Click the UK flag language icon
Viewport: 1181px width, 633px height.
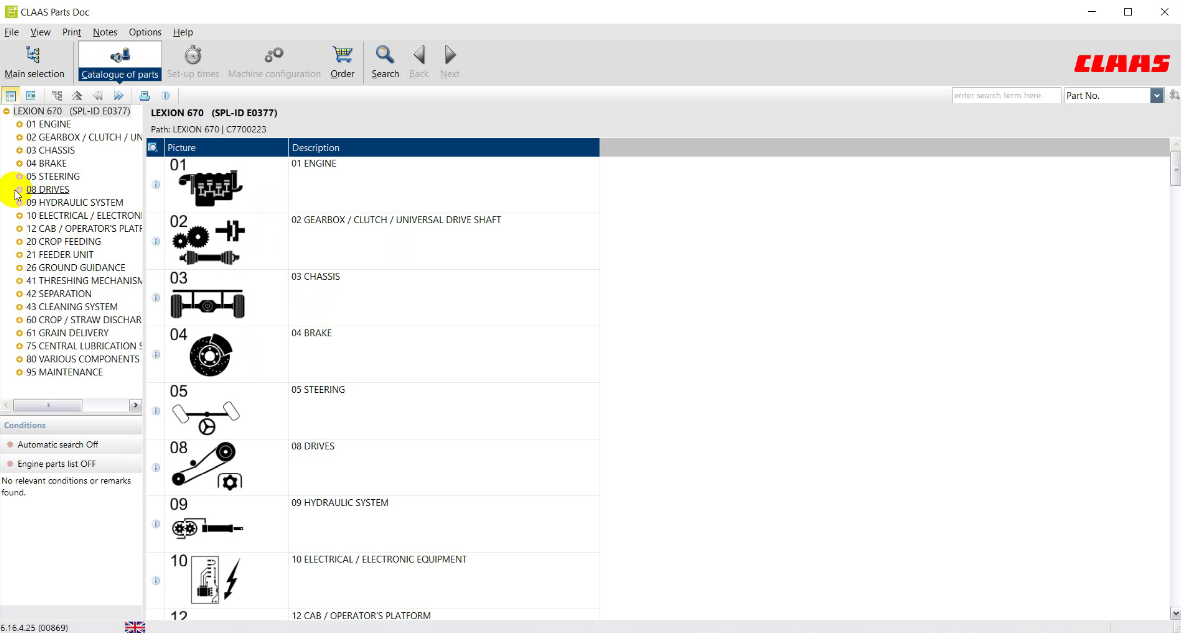click(135, 627)
